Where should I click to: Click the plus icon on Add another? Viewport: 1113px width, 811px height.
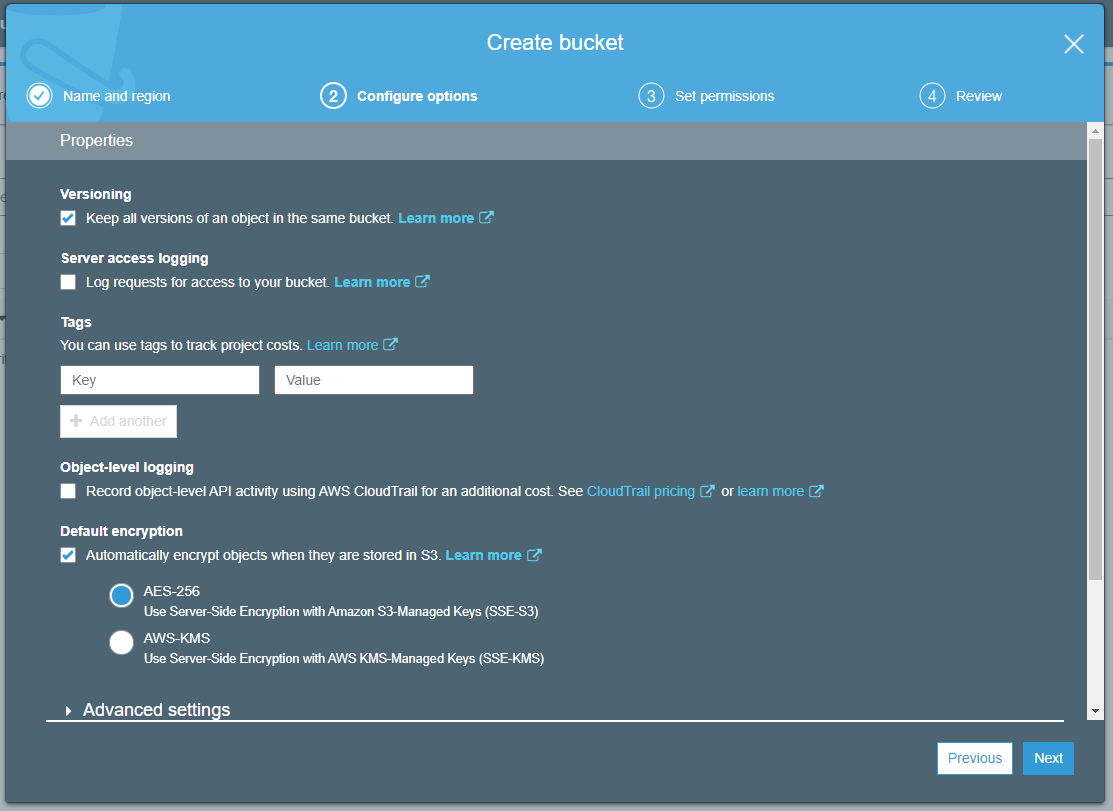tap(76, 421)
